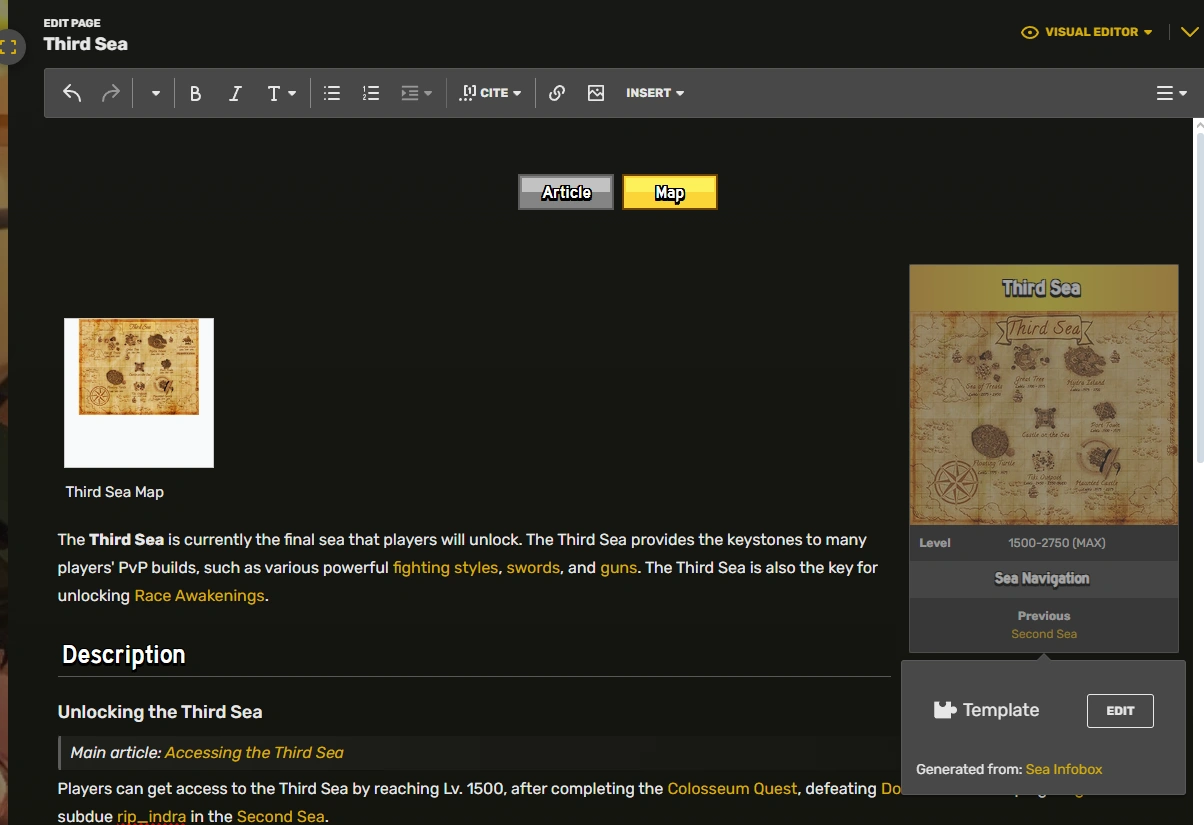
Task: Undo the last edit
Action: point(72,93)
